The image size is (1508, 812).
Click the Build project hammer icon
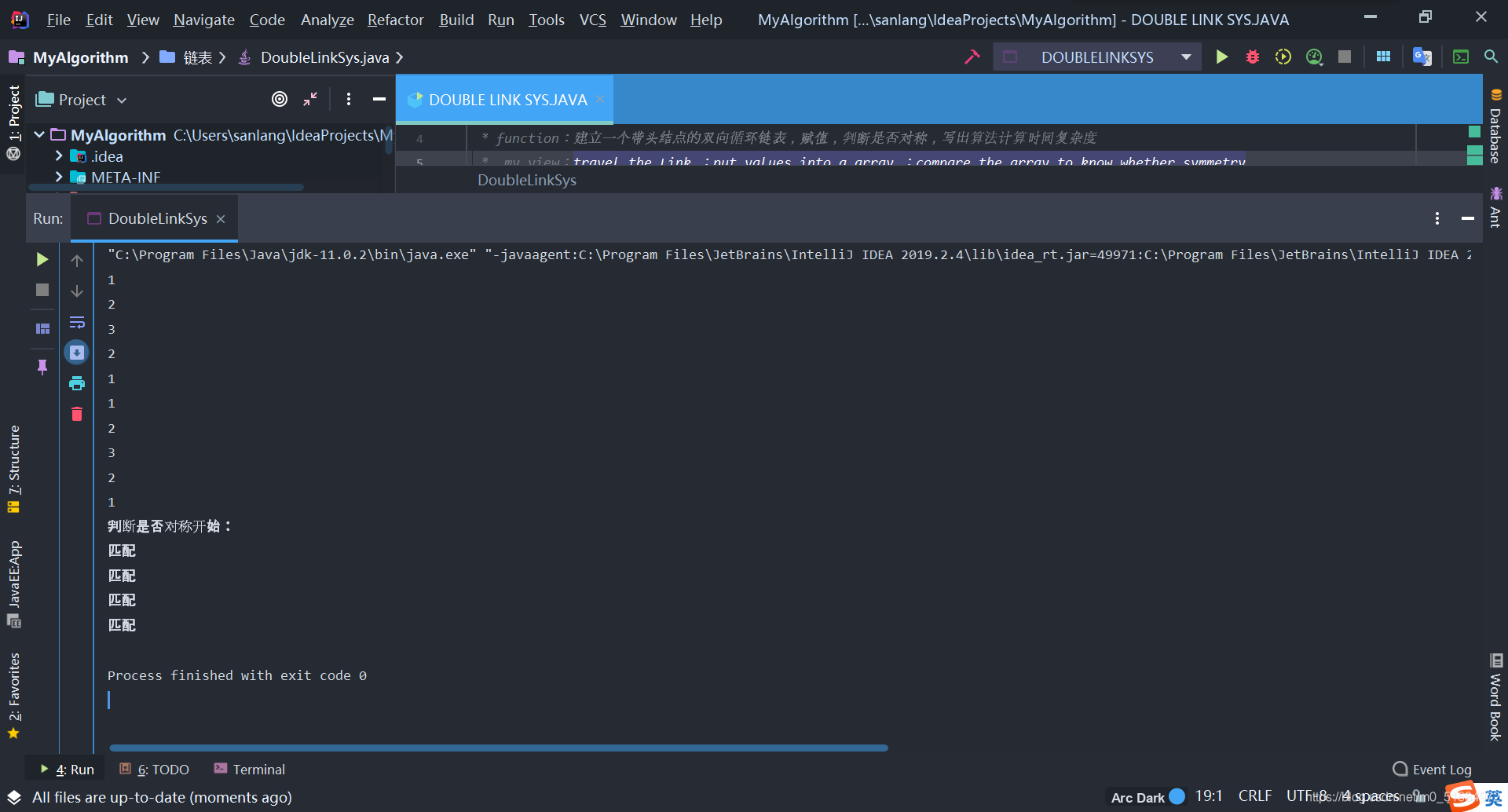972,57
